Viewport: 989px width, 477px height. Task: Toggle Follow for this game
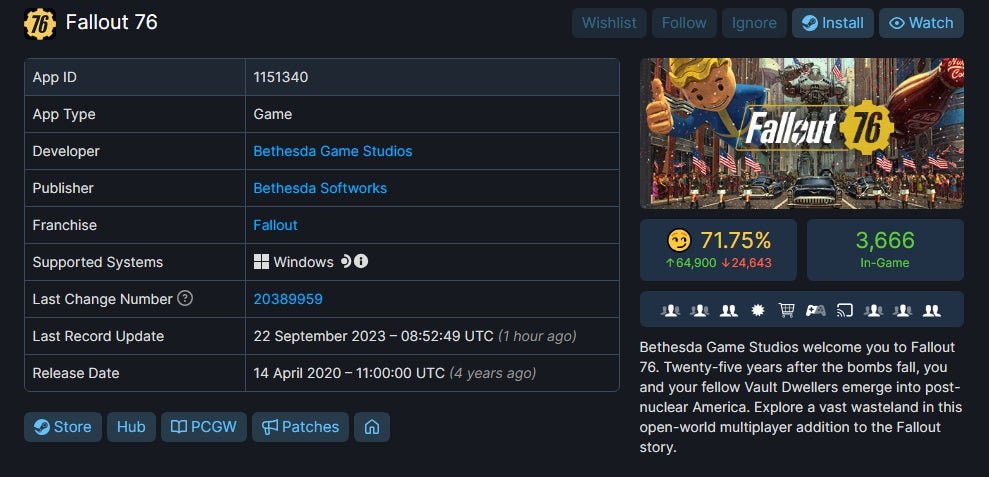point(684,23)
